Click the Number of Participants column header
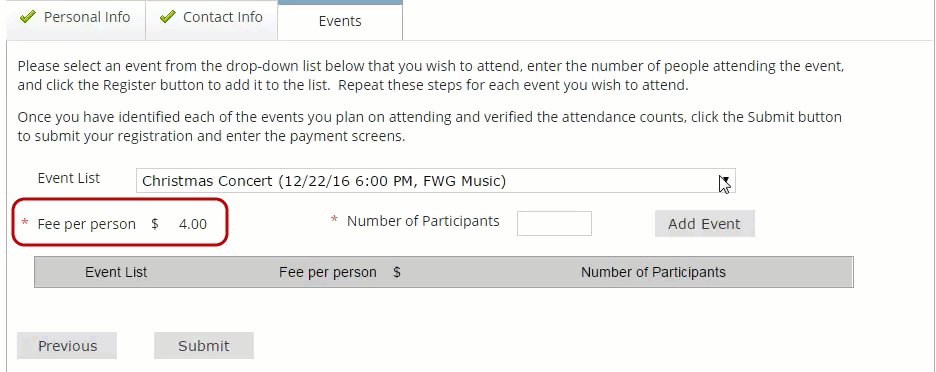Image resolution: width=936 pixels, height=372 pixels. coord(653,273)
